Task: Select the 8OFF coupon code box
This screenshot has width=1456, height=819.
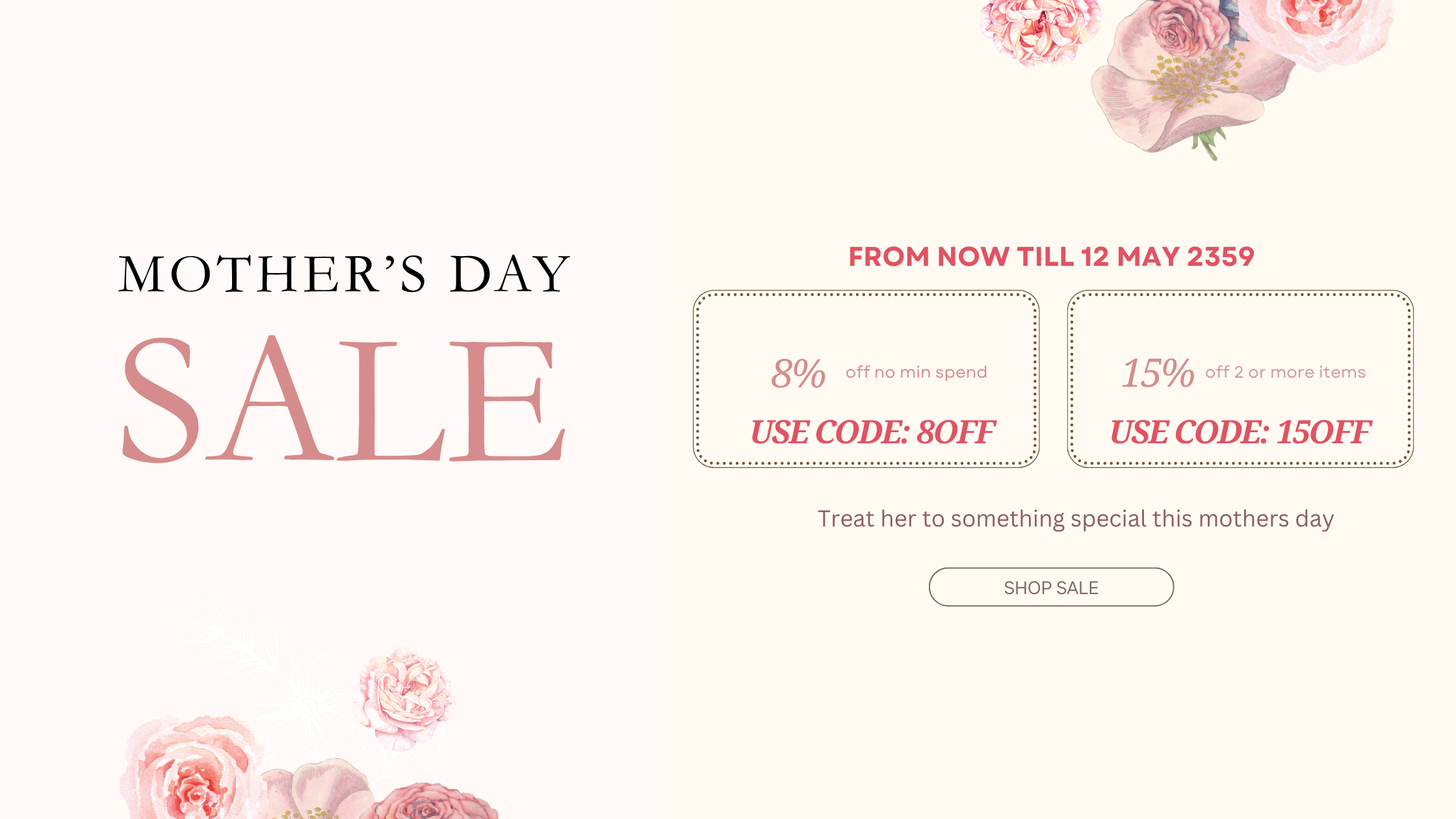Action: [x=866, y=379]
